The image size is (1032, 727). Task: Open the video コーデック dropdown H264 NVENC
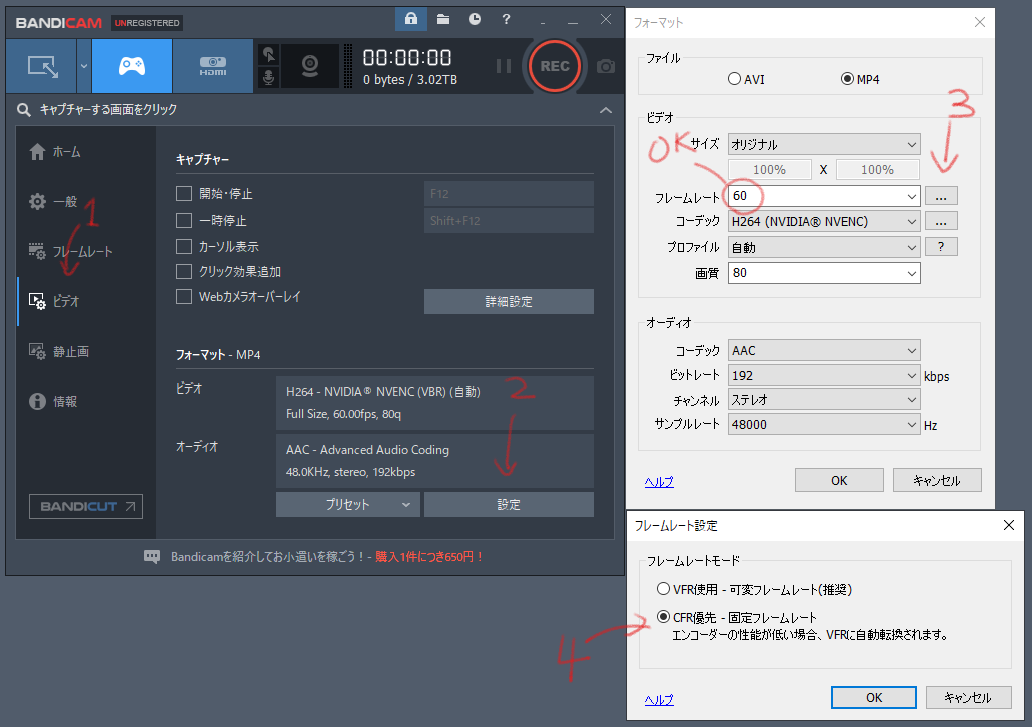[824, 222]
